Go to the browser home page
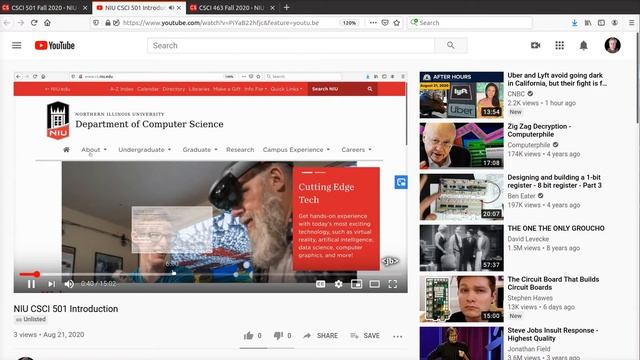Image resolution: width=640 pixels, height=360 pixels. coord(47,23)
